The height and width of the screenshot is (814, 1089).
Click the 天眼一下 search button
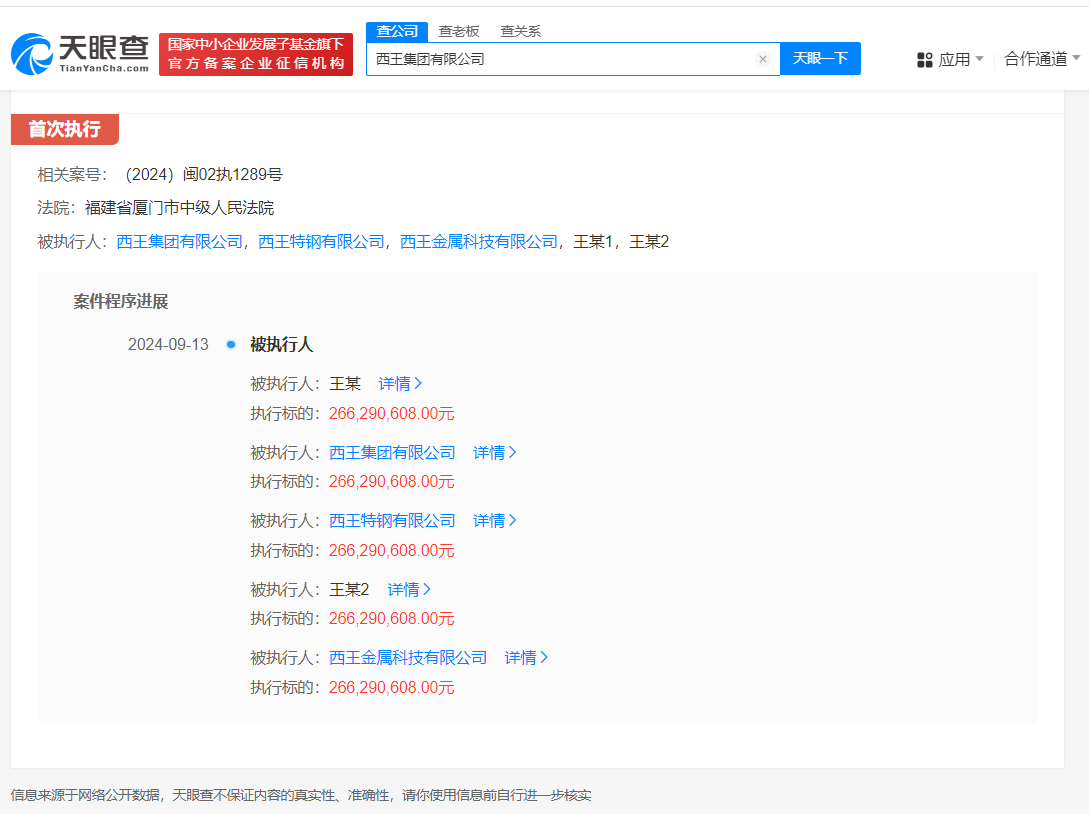[x=820, y=58]
